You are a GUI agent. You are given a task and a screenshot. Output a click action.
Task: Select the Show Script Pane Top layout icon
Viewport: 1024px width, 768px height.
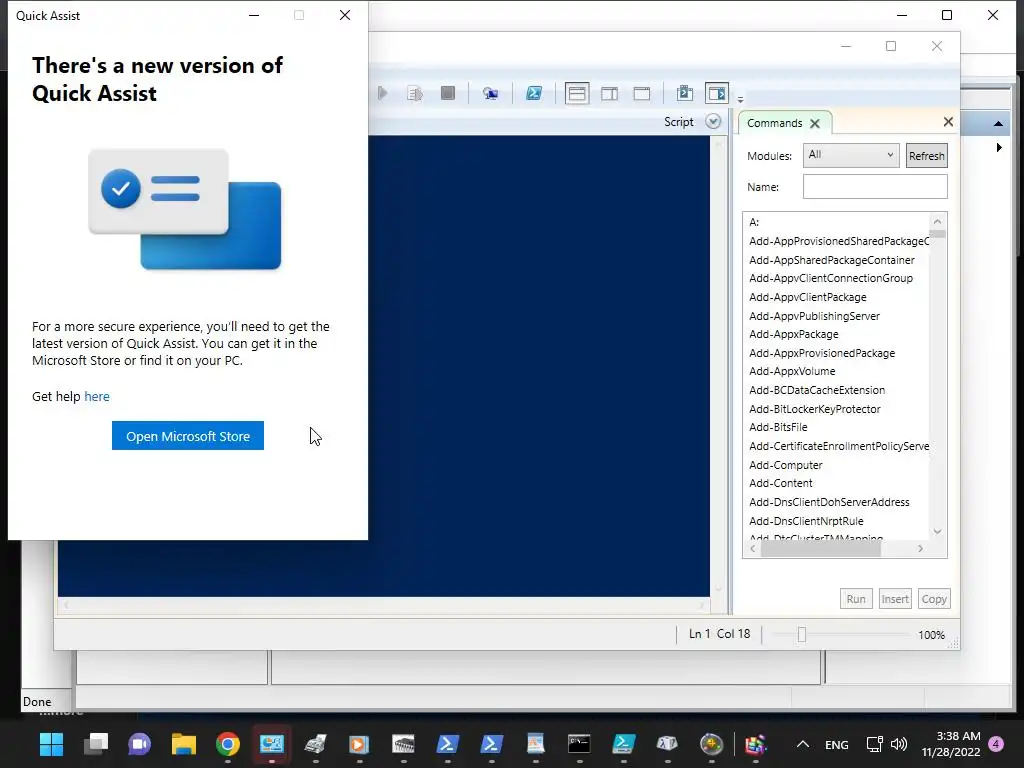[x=577, y=93]
